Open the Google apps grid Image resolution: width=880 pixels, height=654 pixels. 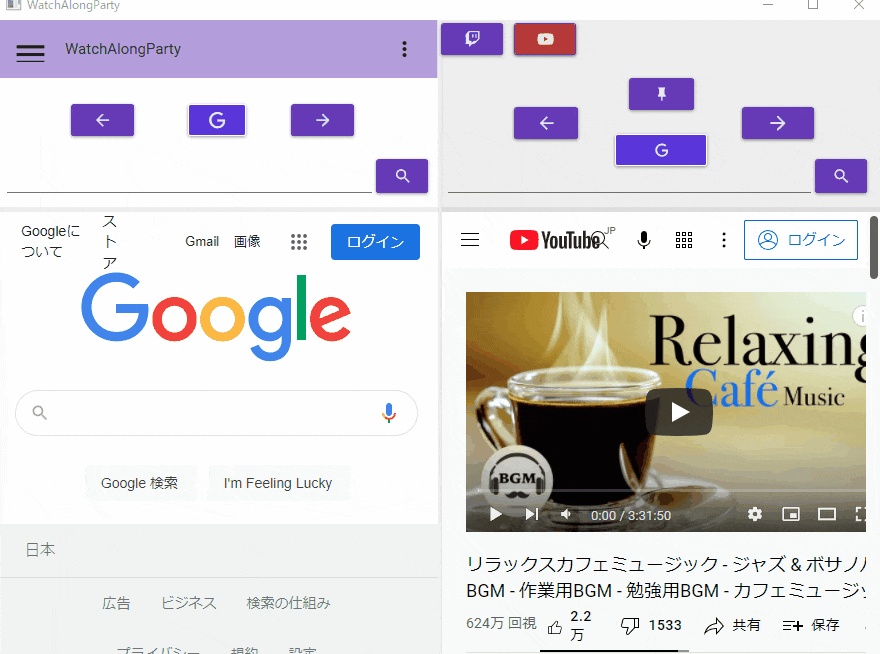coord(299,242)
